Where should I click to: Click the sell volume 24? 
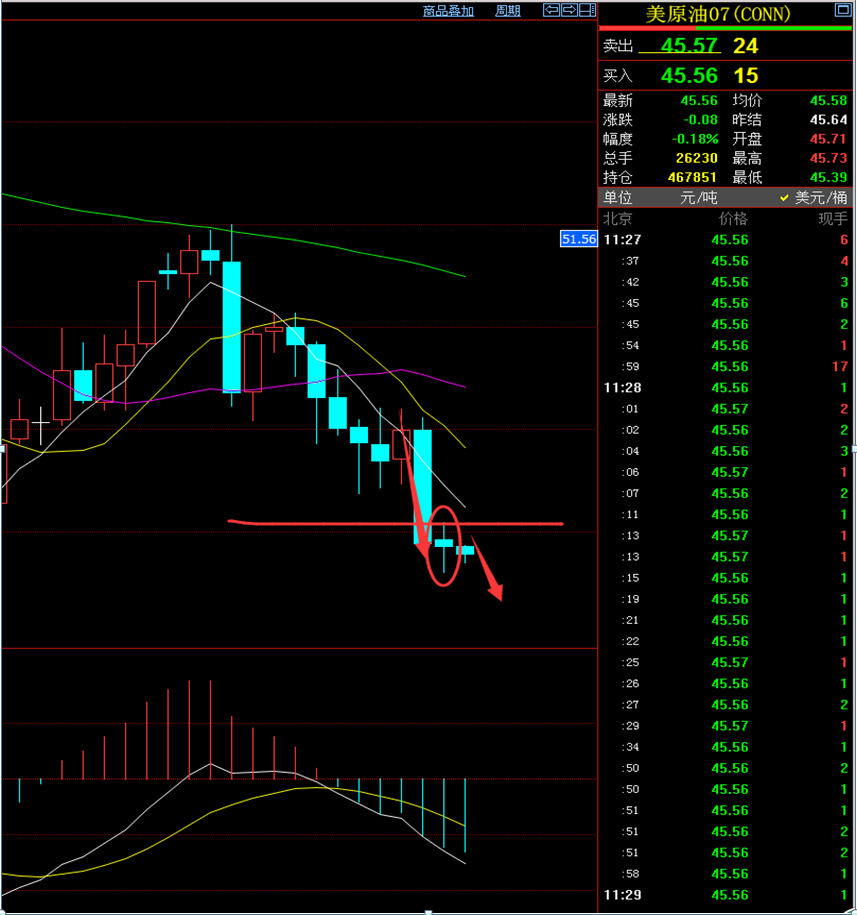[x=746, y=46]
